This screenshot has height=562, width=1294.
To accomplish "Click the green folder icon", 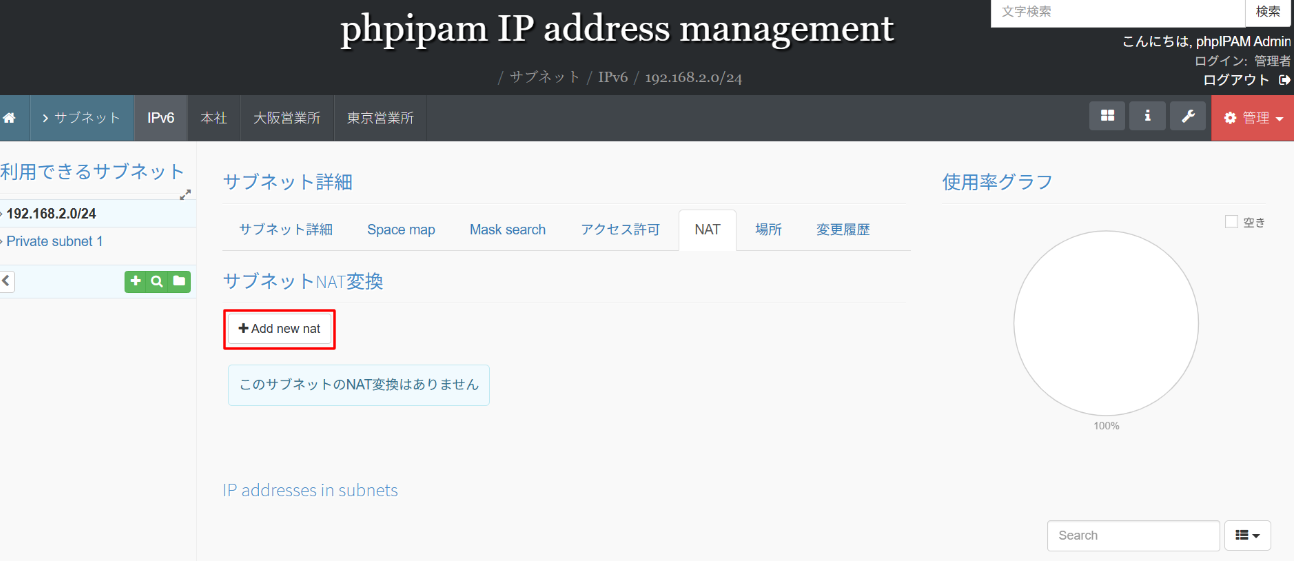I will tap(179, 282).
